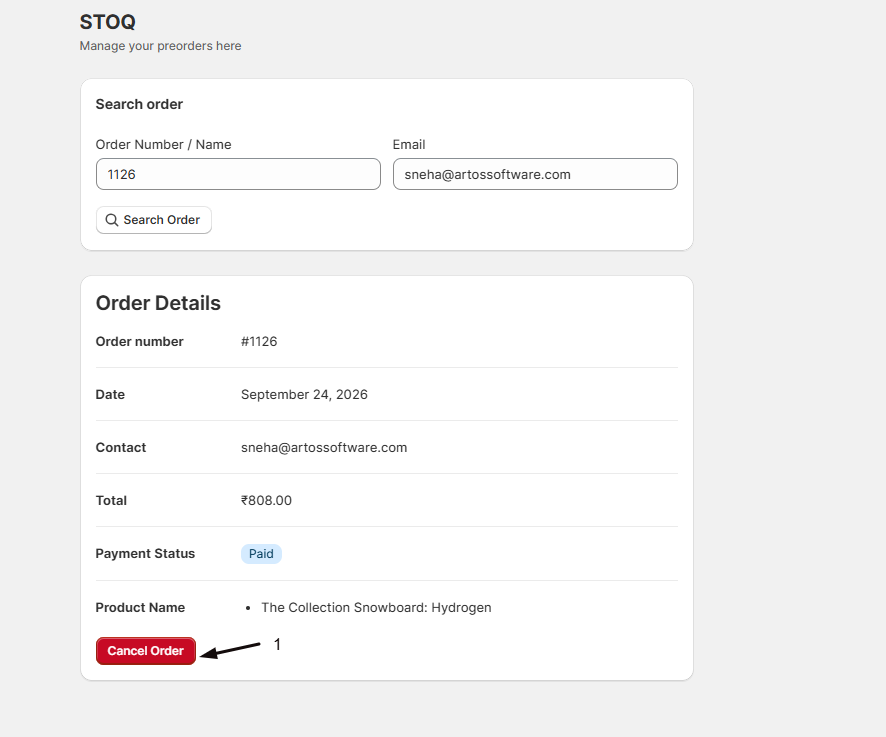Click the 'Email' field label

[409, 145]
